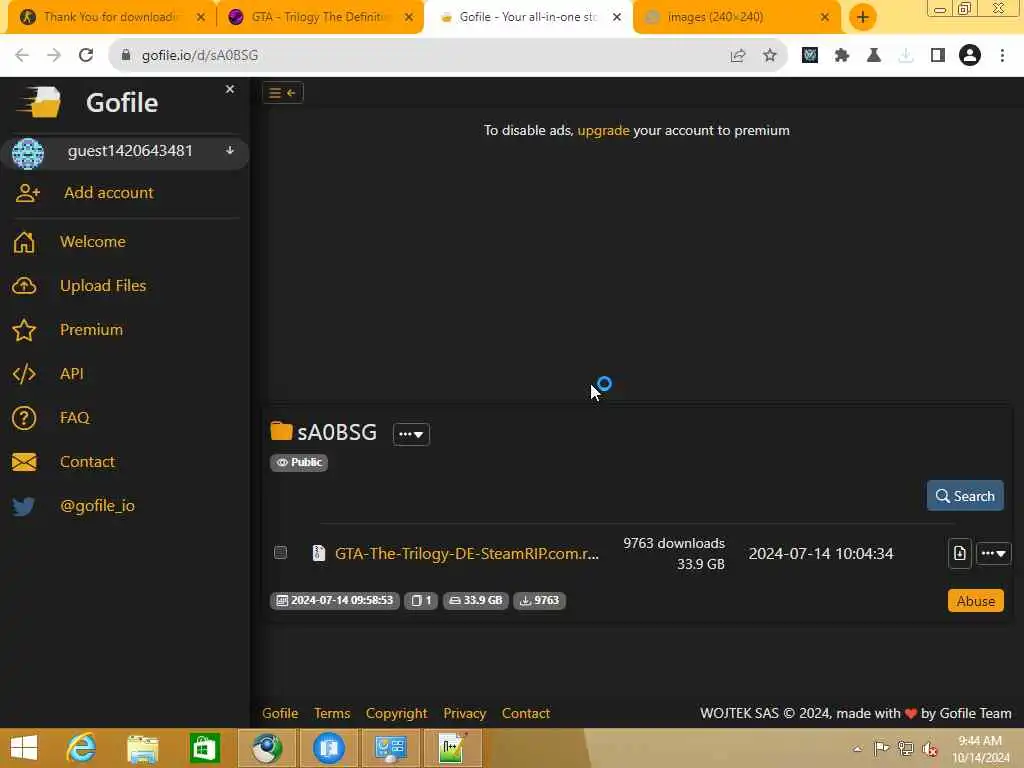Share this page icon in address bar

click(x=738, y=56)
